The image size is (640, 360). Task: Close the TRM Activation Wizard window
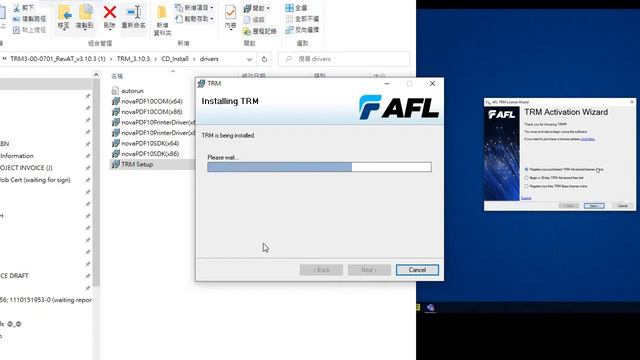(x=632, y=102)
